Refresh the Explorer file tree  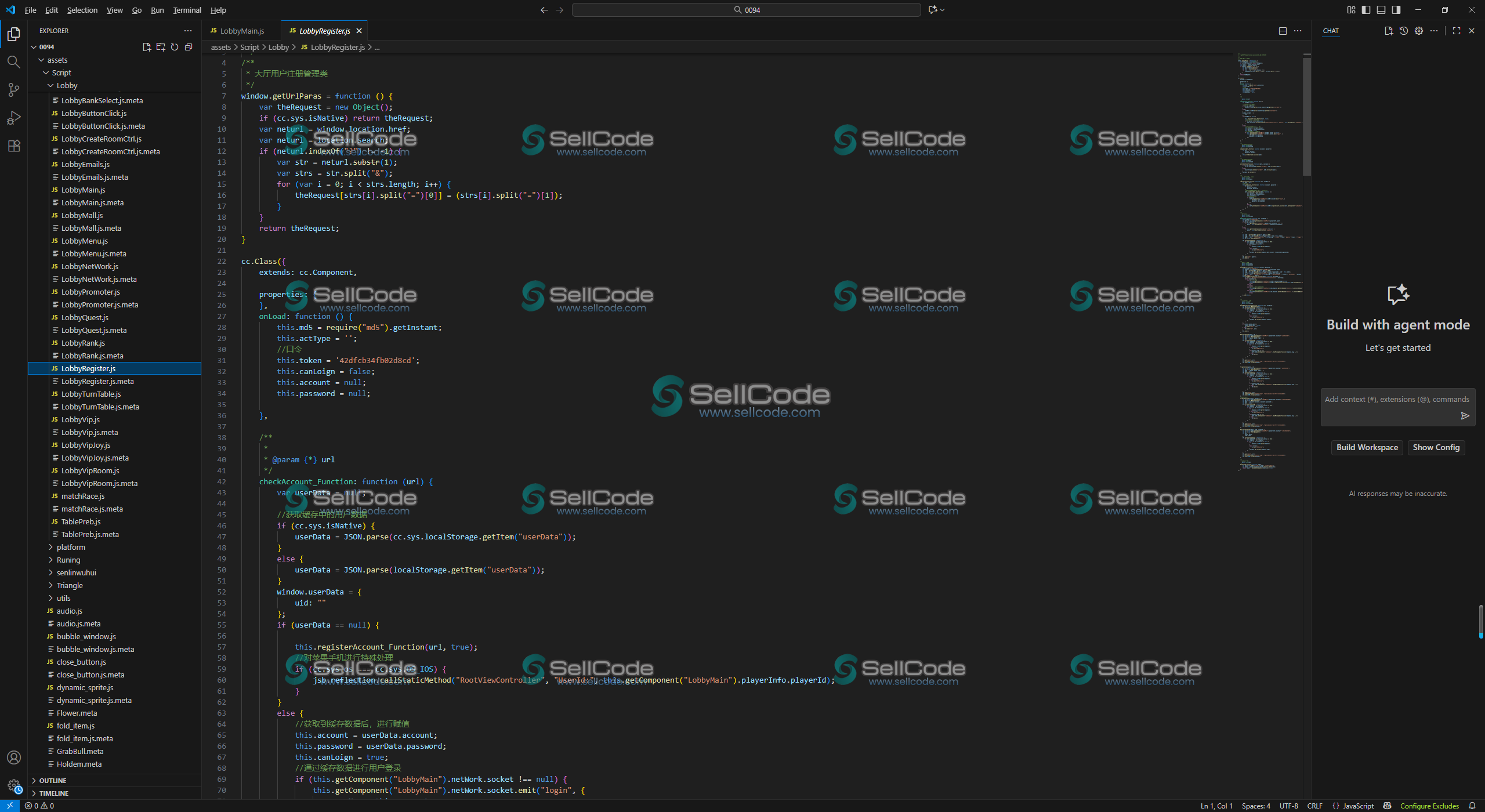[175, 47]
